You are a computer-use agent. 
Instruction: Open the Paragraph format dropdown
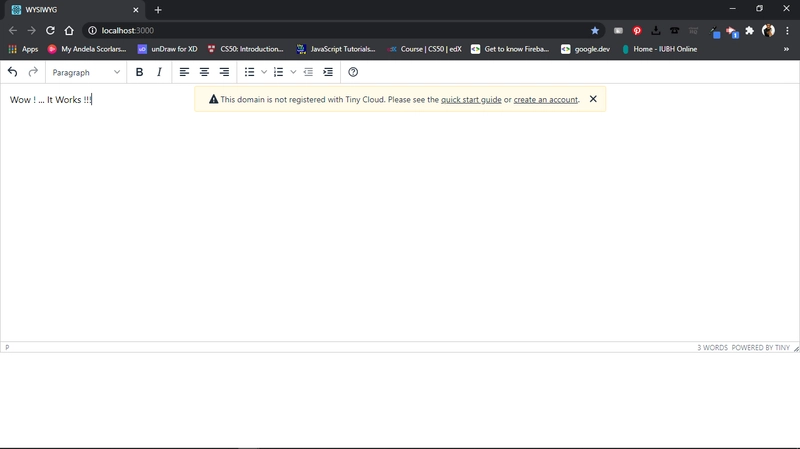(86, 72)
